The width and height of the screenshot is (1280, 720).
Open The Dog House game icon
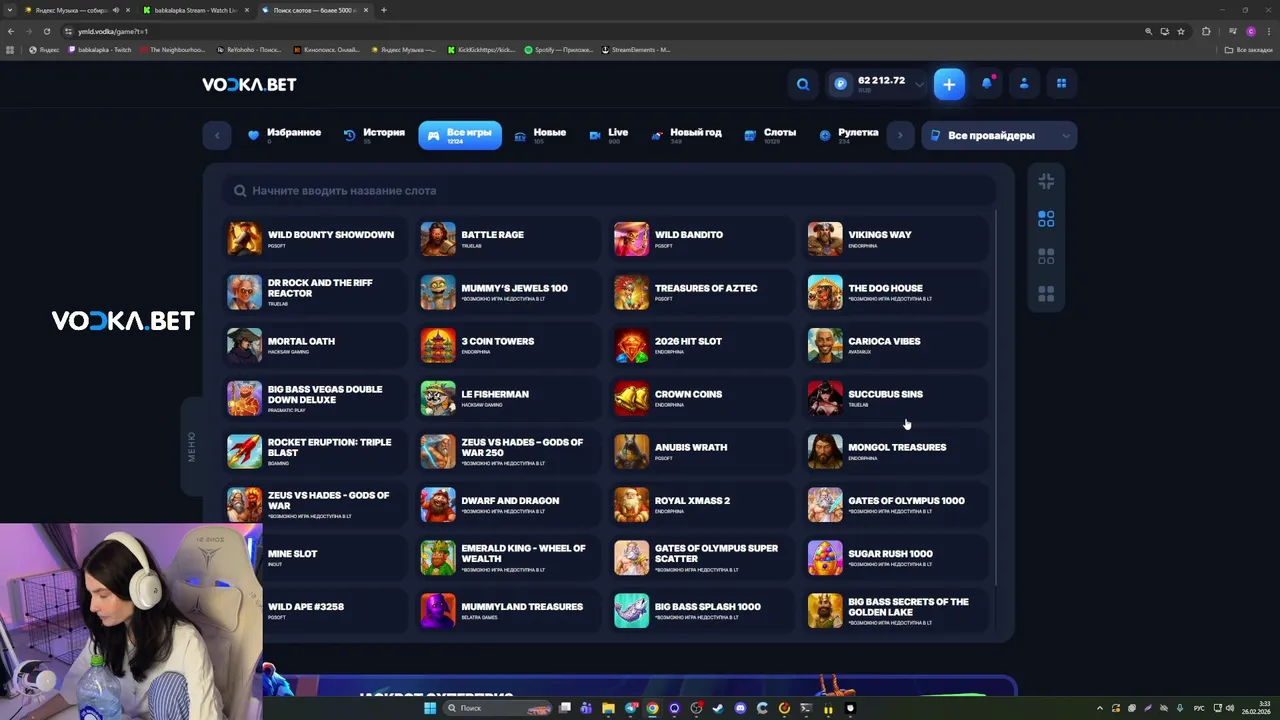[825, 292]
